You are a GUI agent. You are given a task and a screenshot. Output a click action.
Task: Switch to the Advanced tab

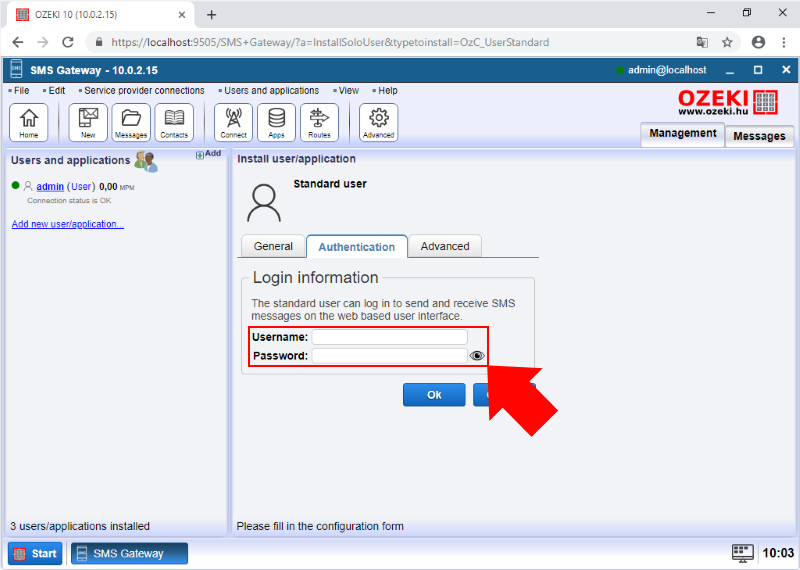[445, 246]
